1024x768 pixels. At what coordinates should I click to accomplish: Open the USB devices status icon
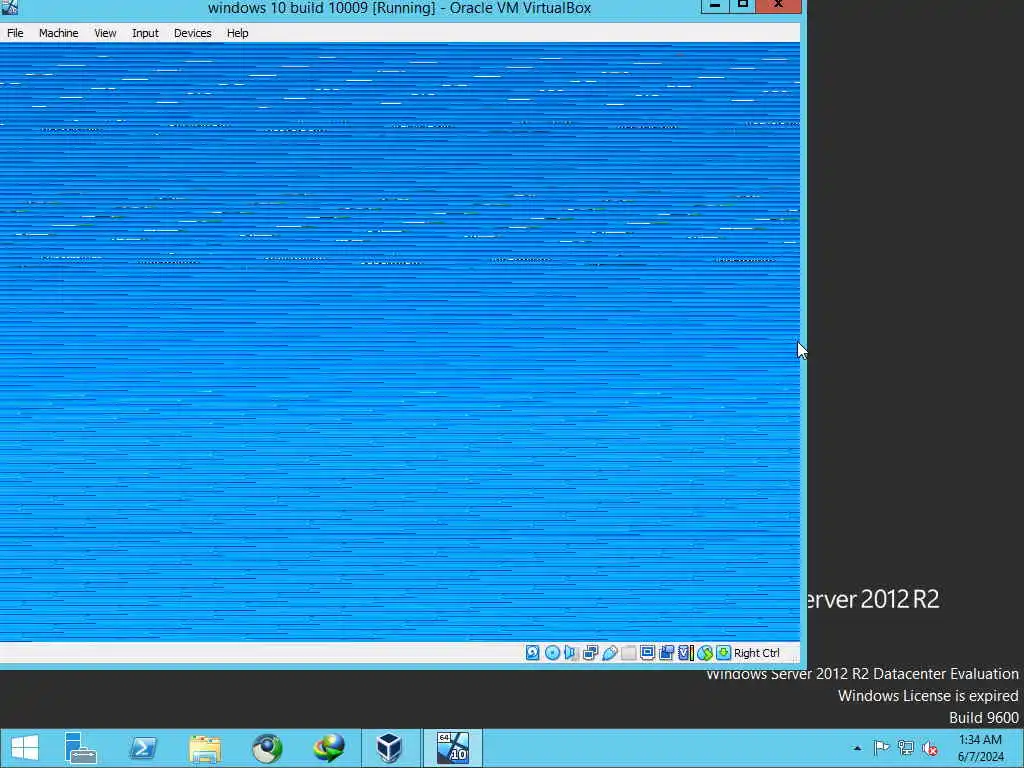coord(609,652)
